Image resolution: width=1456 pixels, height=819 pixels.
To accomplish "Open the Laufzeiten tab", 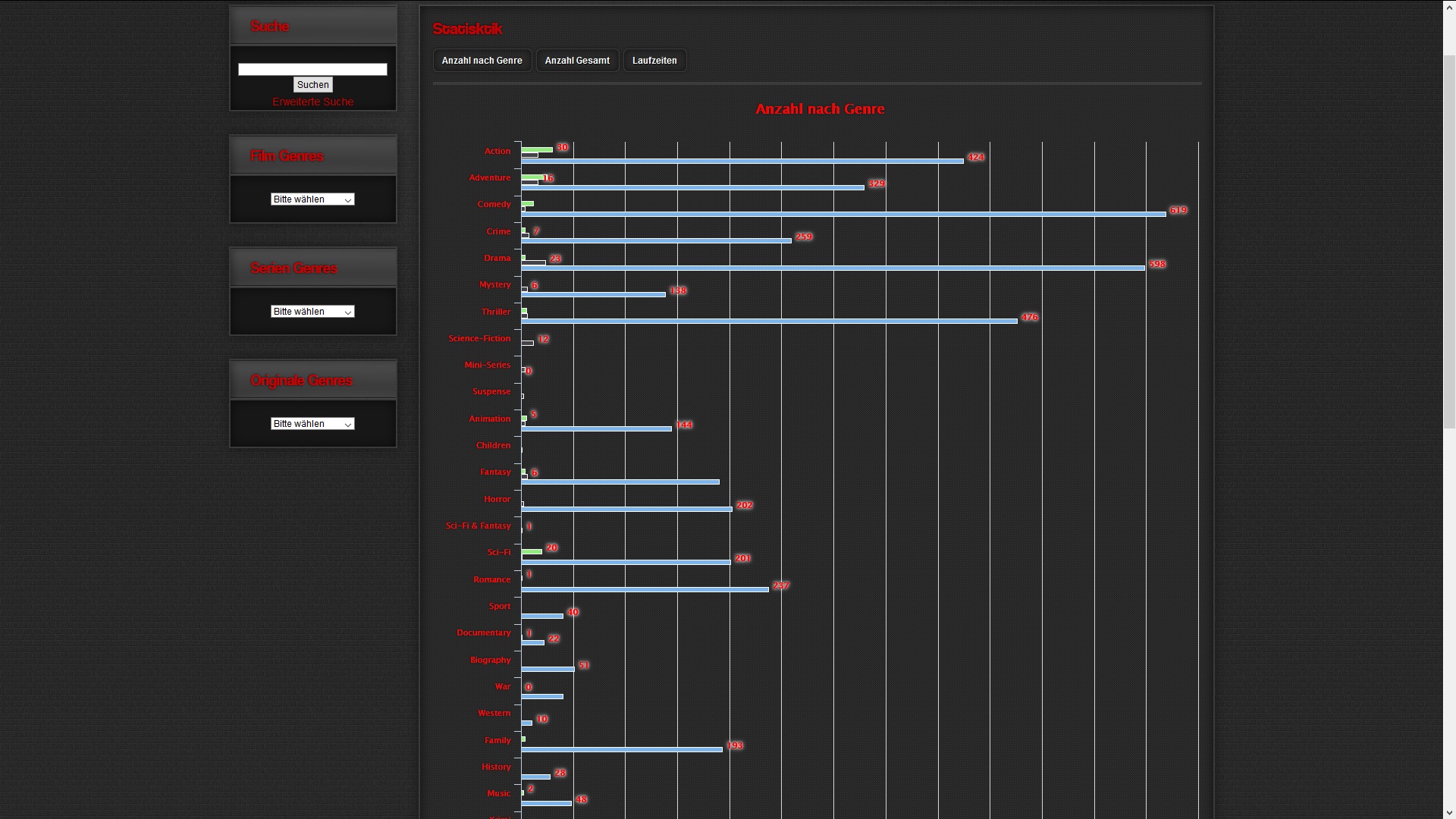I will tap(654, 61).
